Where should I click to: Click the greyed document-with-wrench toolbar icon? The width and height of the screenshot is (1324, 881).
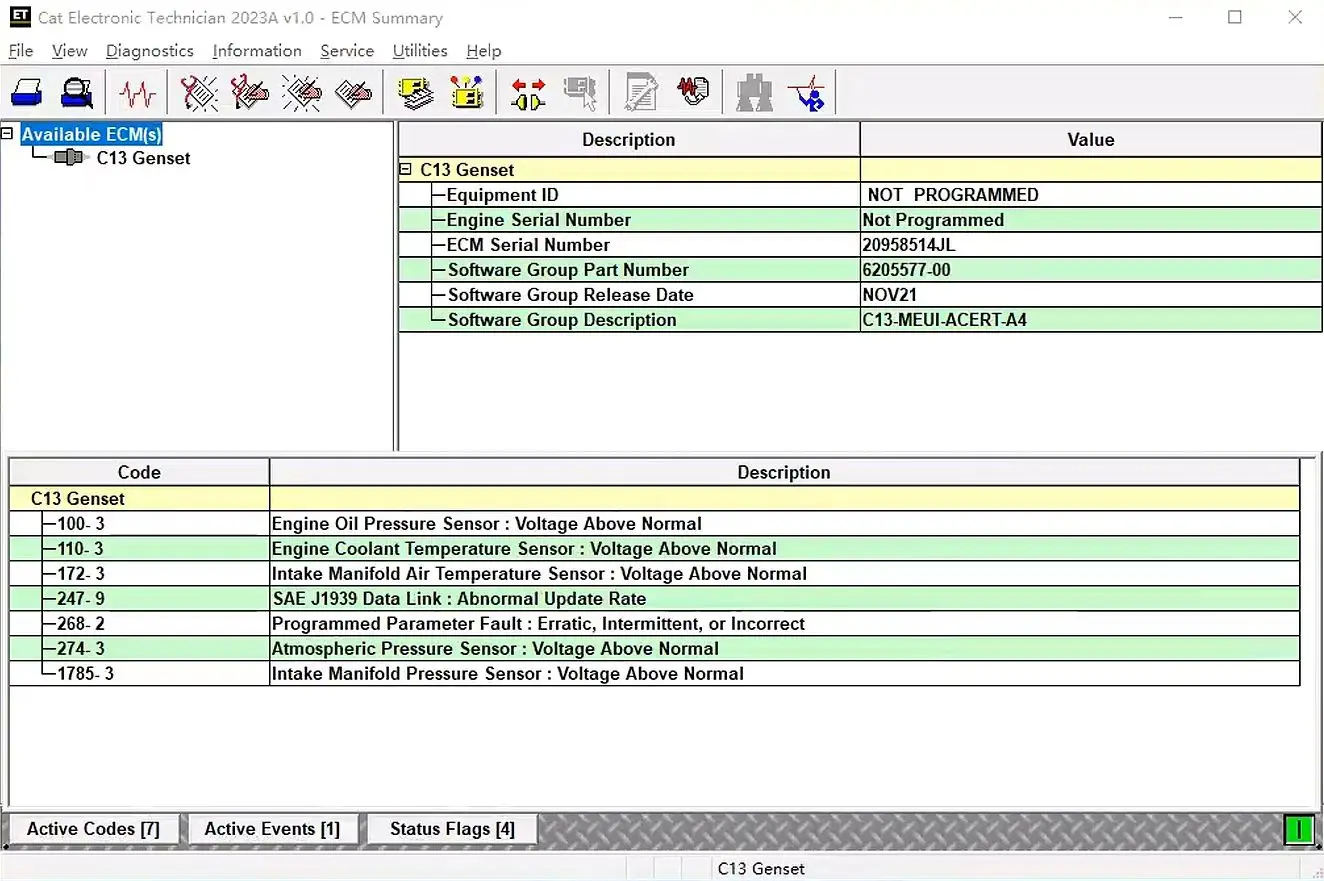pos(641,93)
